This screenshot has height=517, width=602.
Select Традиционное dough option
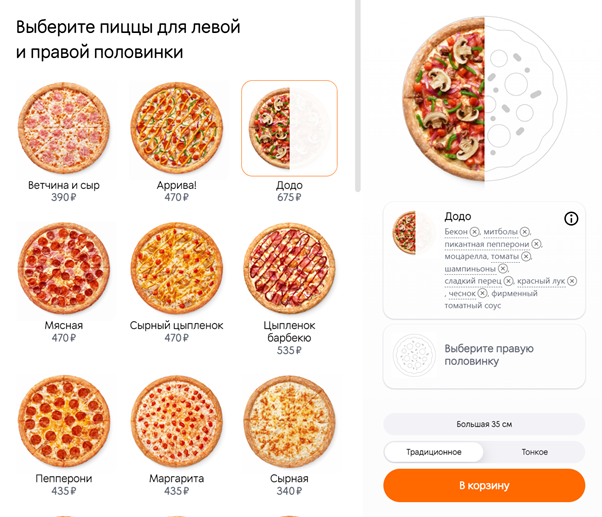click(433, 452)
